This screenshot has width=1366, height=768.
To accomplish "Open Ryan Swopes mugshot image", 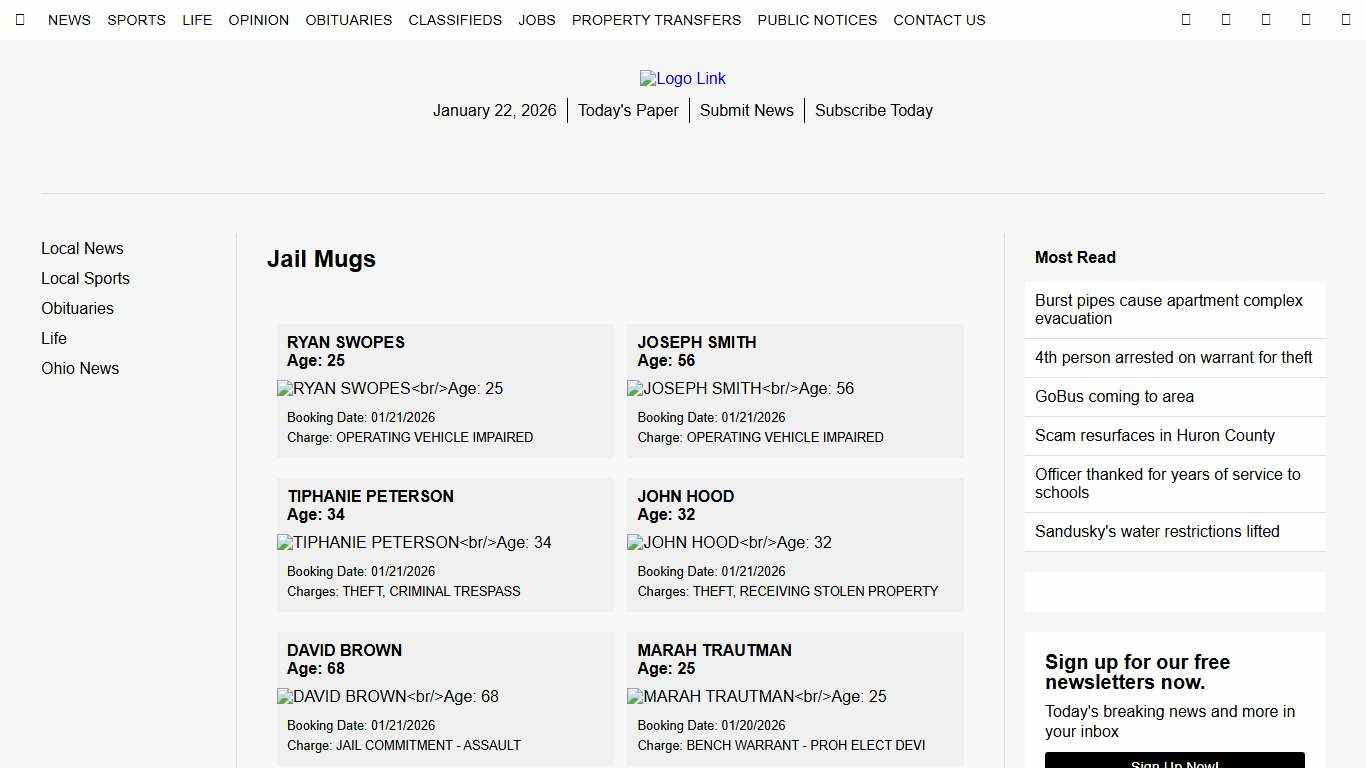I will tap(390, 389).
